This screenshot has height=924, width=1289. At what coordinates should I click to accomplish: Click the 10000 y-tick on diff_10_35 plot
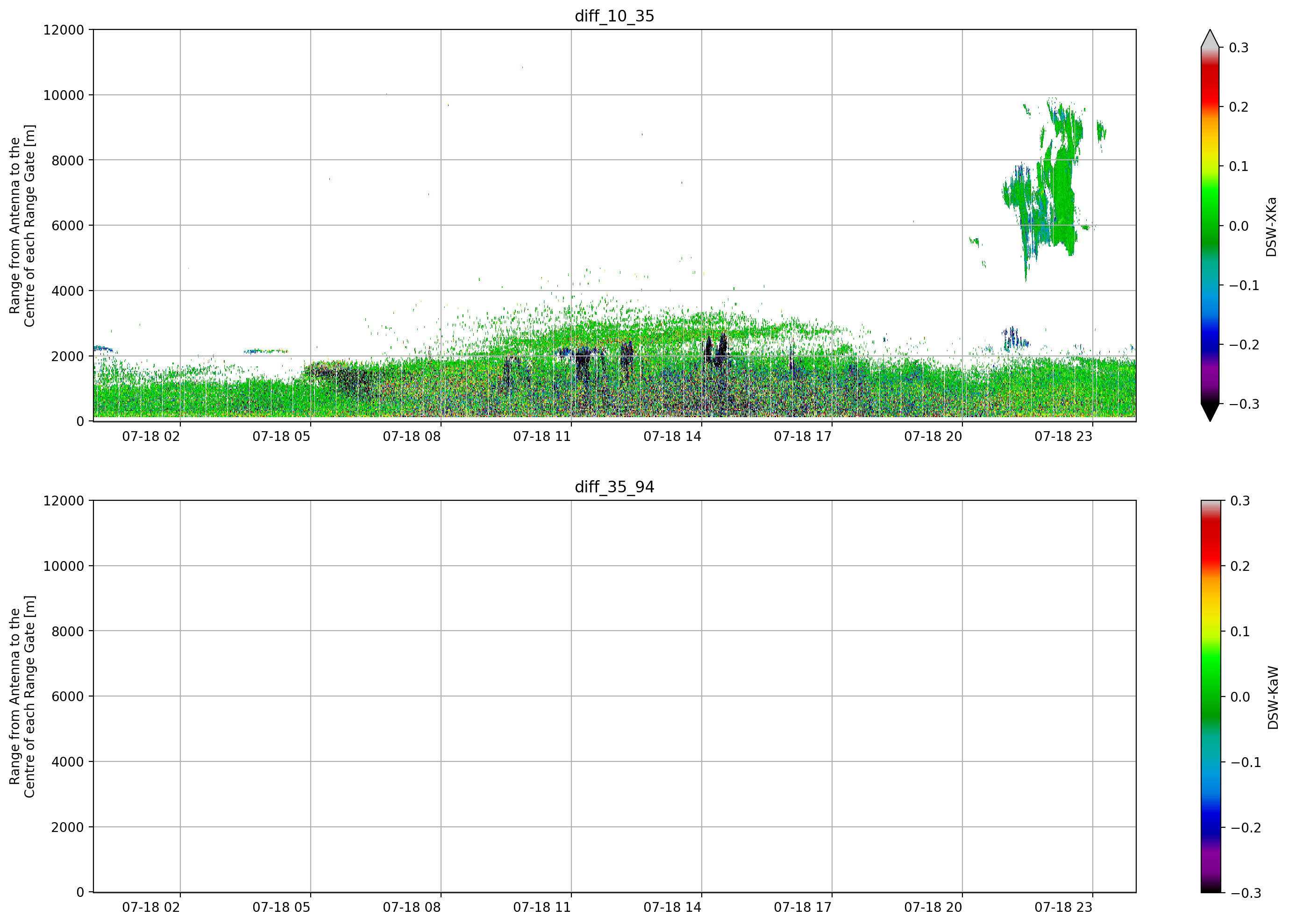(64, 95)
